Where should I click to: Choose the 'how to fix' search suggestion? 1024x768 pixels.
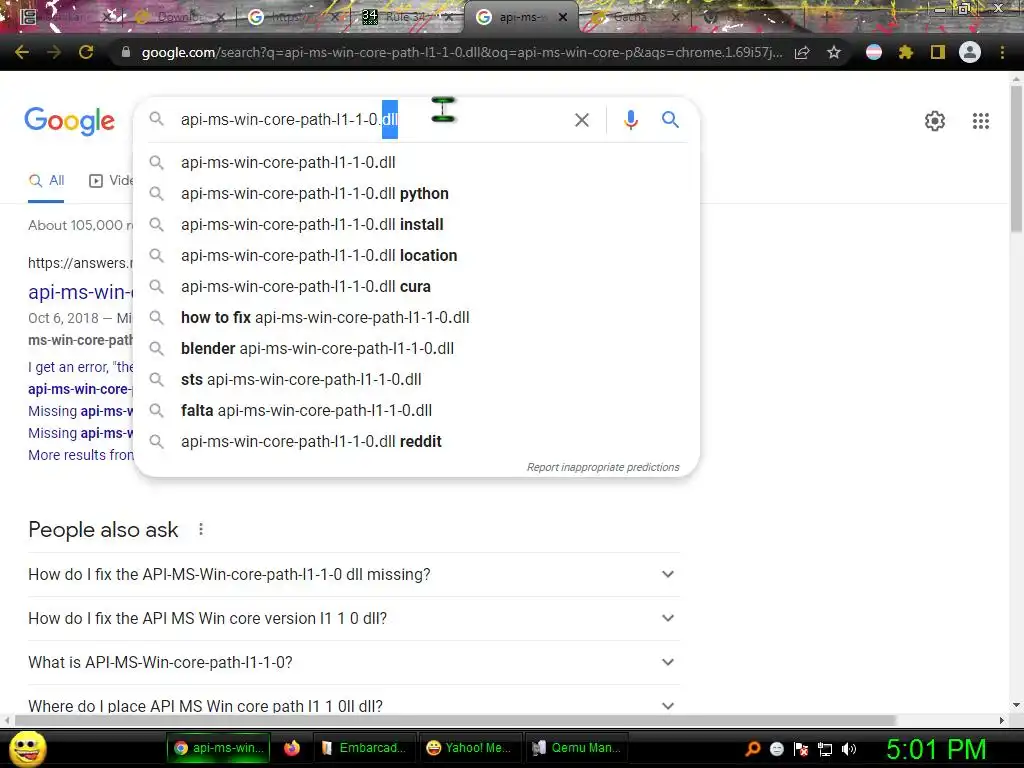point(416,317)
